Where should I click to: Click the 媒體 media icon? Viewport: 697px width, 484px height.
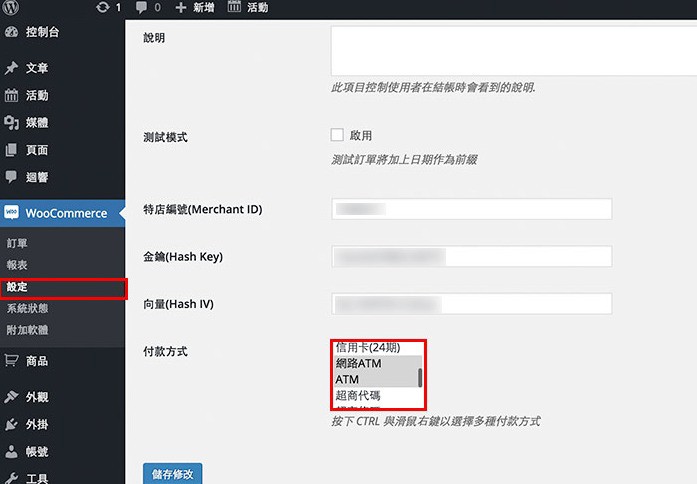pos(11,123)
